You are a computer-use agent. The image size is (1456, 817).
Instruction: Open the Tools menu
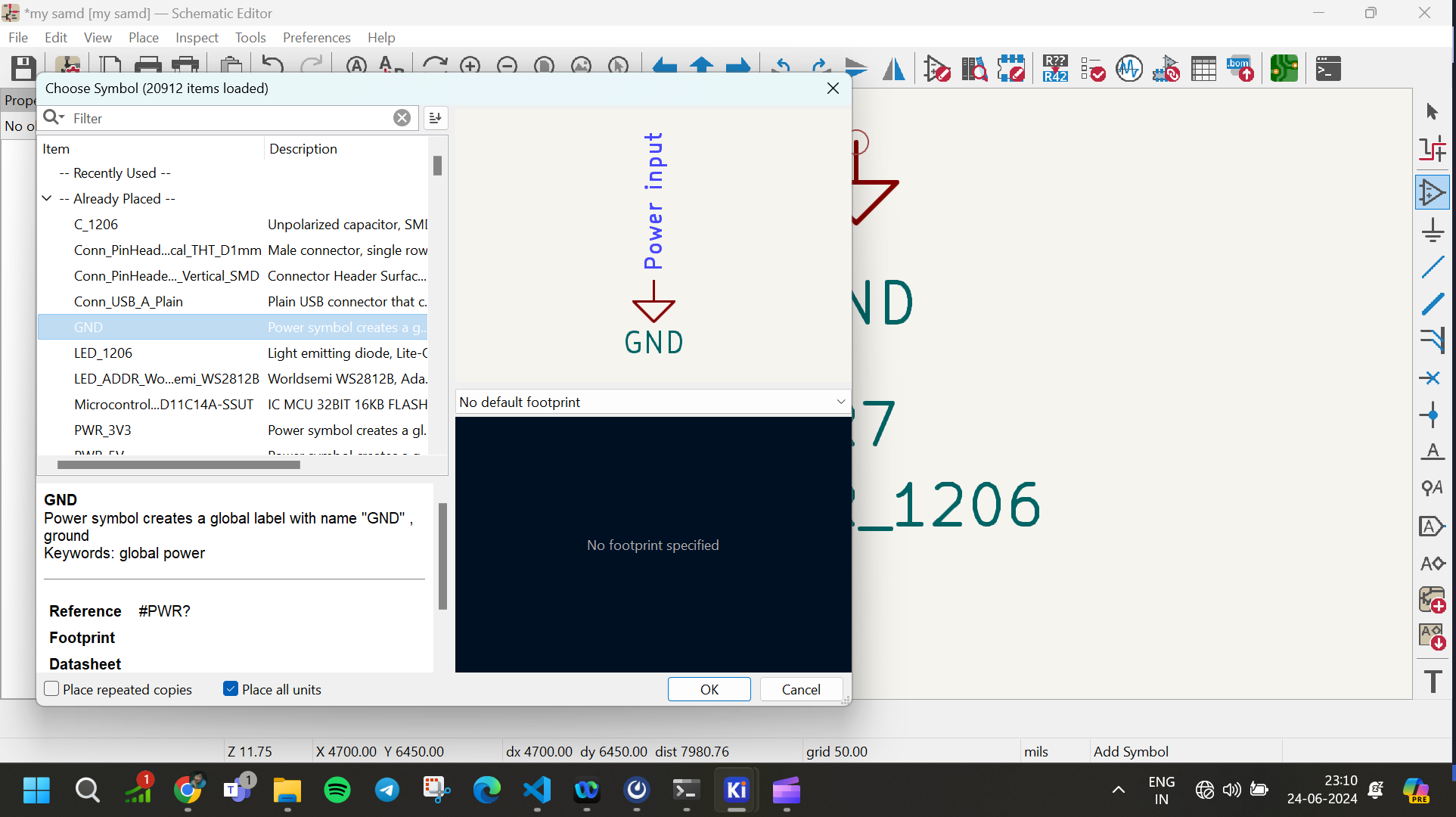[x=250, y=38]
